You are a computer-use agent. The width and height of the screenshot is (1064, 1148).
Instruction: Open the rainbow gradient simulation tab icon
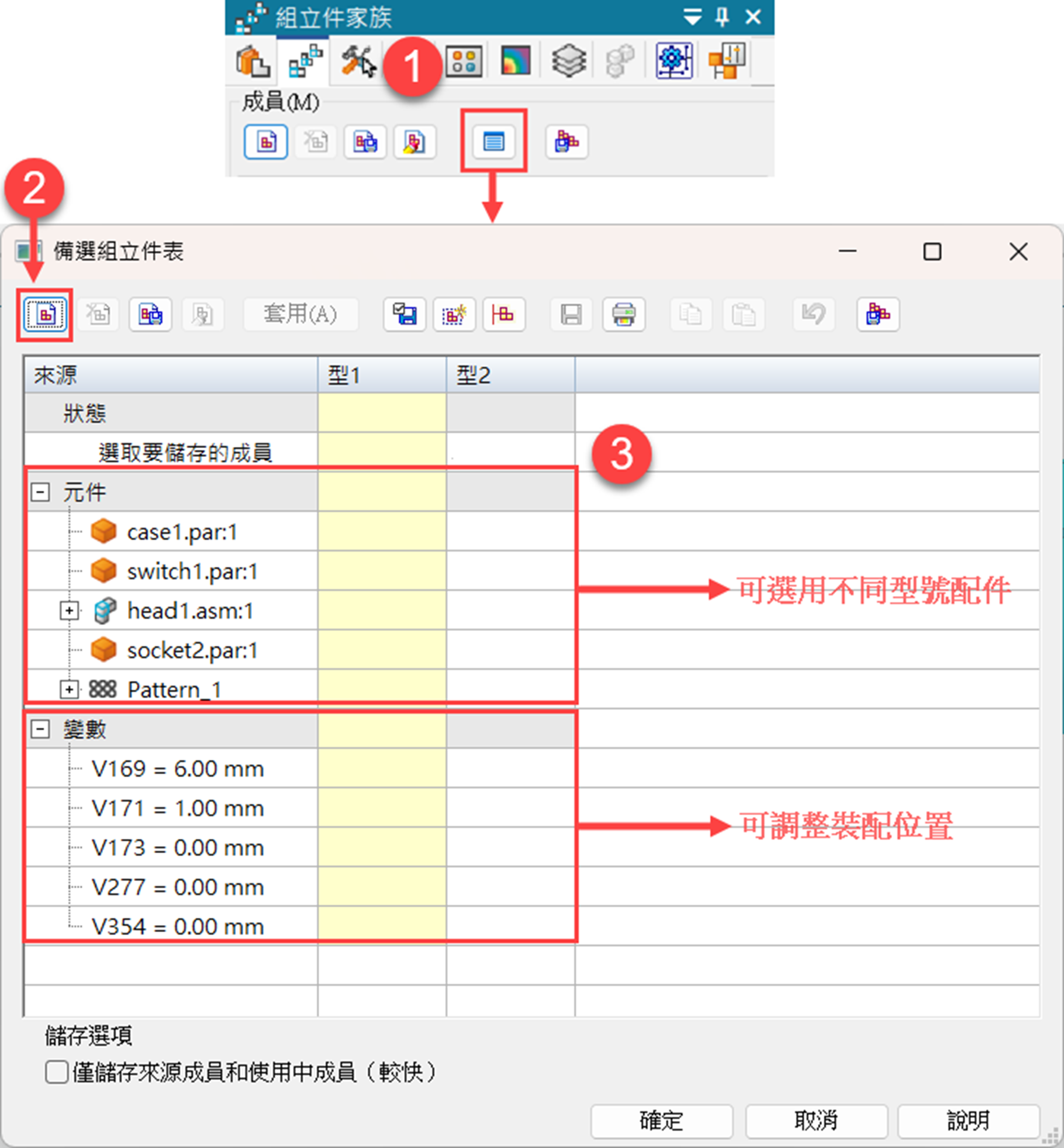pyautogui.click(x=516, y=61)
